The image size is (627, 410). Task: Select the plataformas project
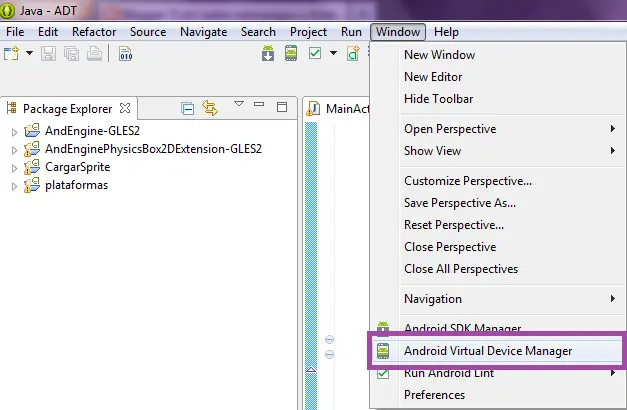76,185
